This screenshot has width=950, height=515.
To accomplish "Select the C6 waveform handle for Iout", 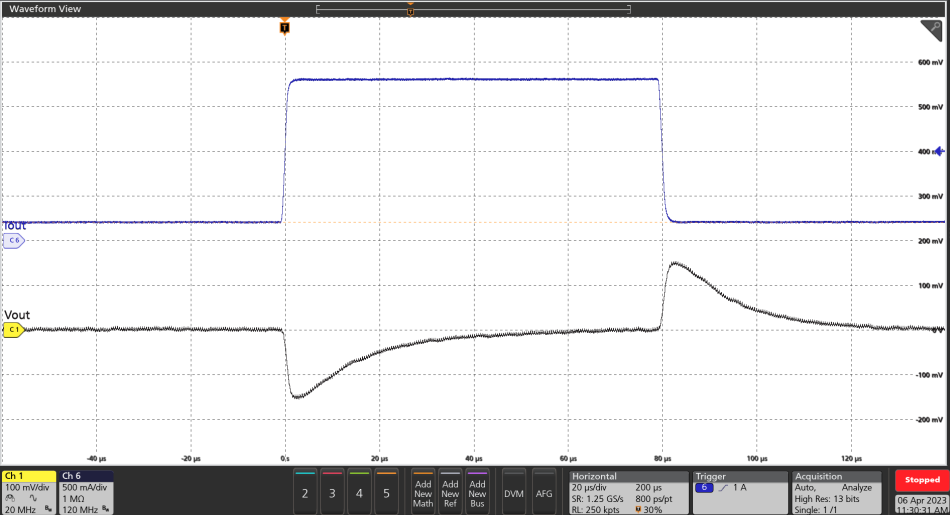I will (x=14, y=241).
